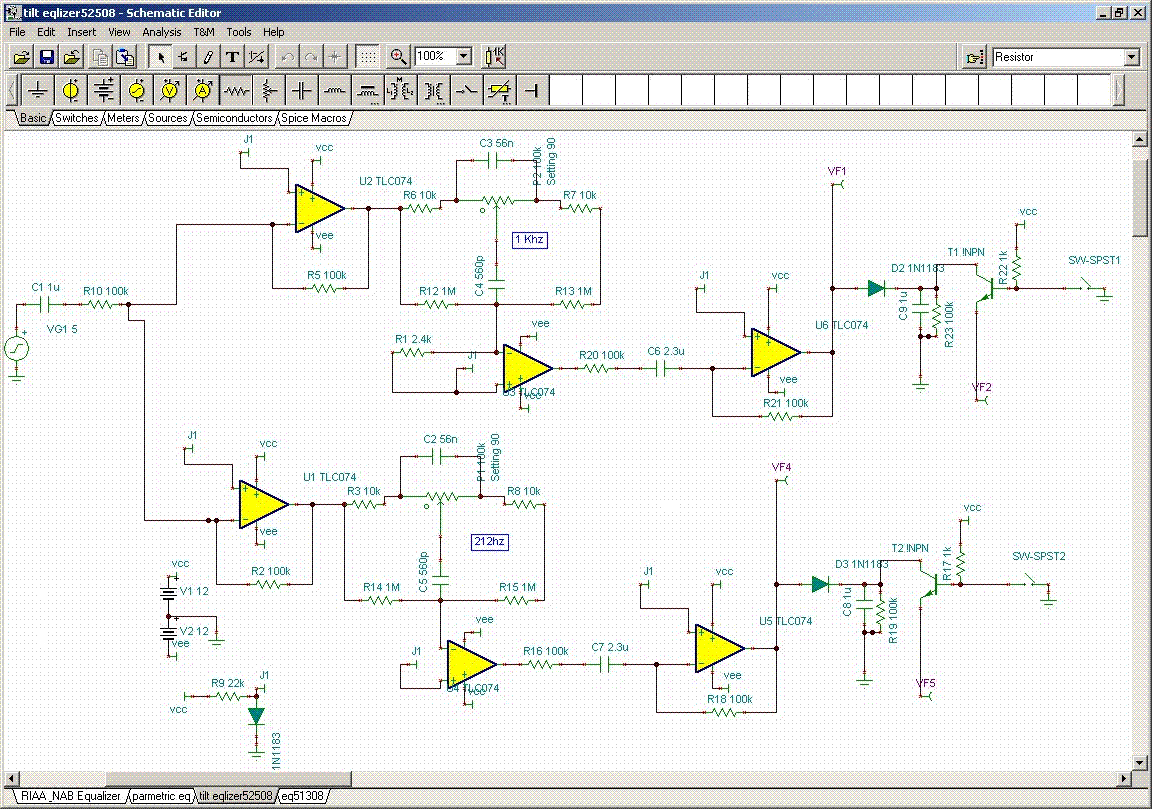This screenshot has height=809, width=1152.
Task: Click the horizontal scrollbar right arrow
Action: (1124, 778)
